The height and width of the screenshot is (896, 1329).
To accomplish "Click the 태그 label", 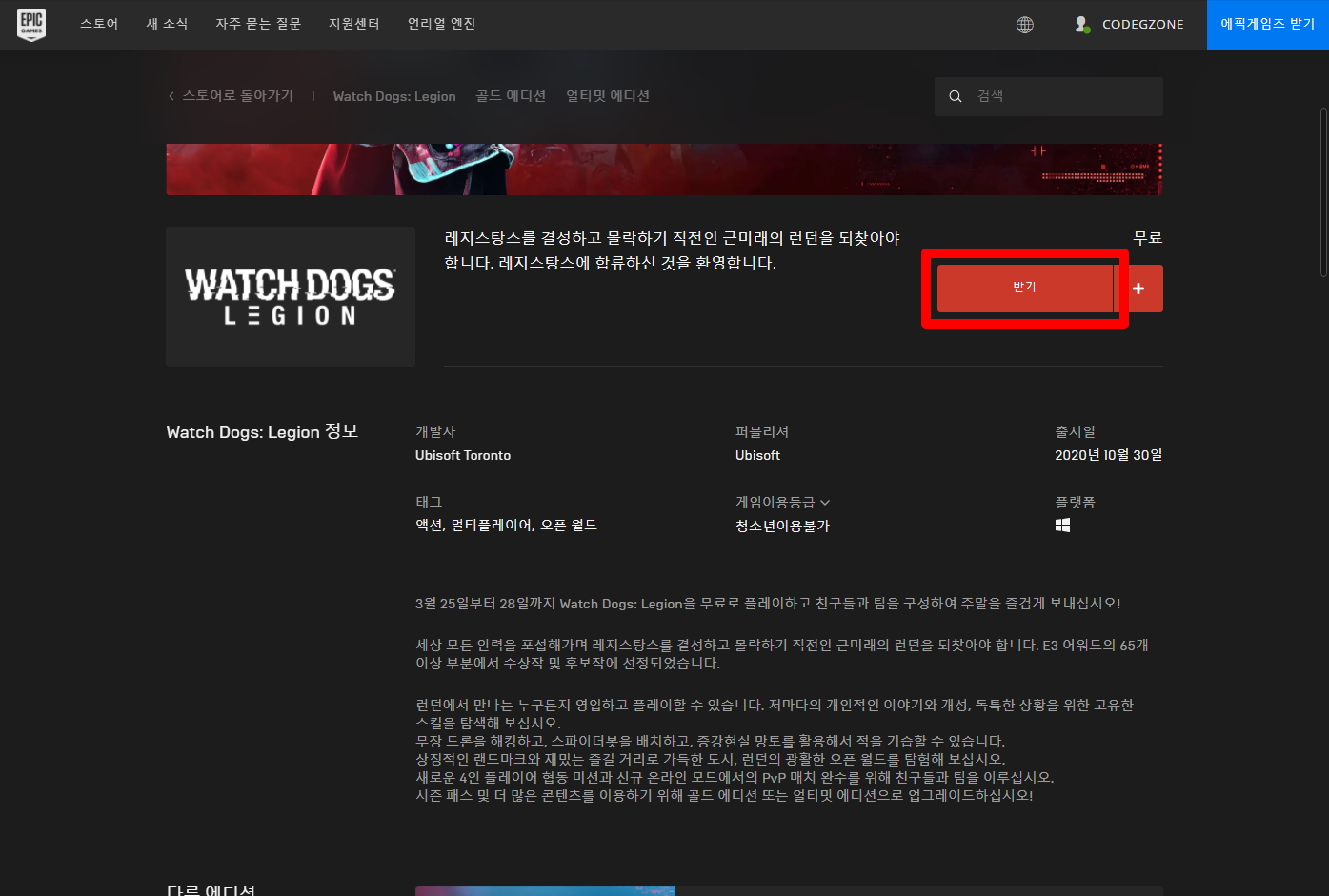I will pos(429,502).
